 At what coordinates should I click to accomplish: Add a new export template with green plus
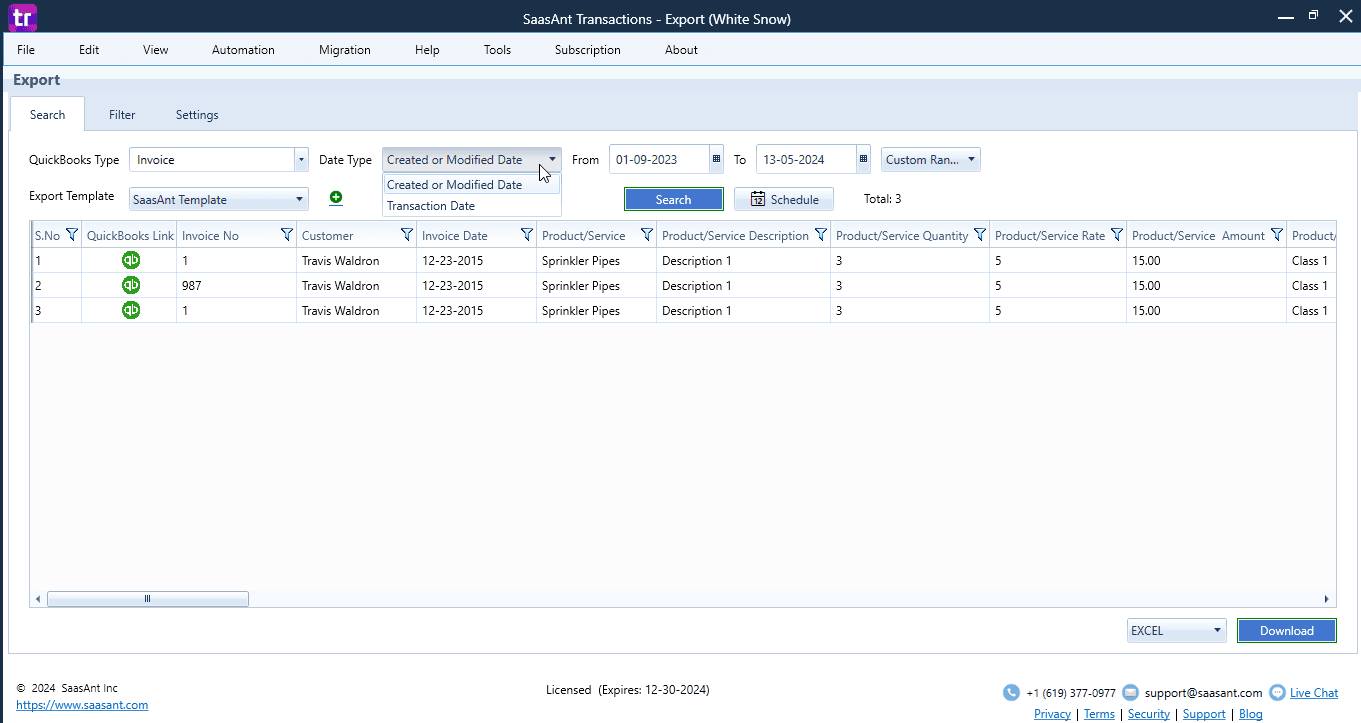coord(336,198)
